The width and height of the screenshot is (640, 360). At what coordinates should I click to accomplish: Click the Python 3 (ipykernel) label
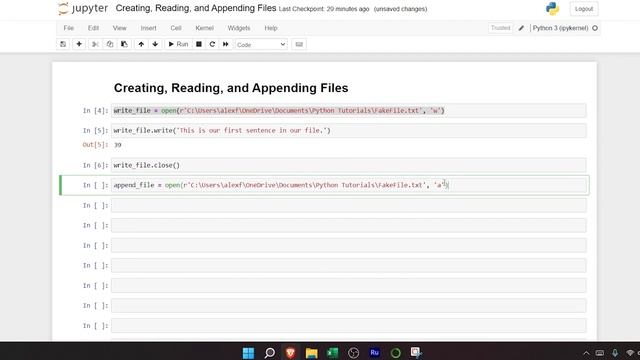[560, 28]
